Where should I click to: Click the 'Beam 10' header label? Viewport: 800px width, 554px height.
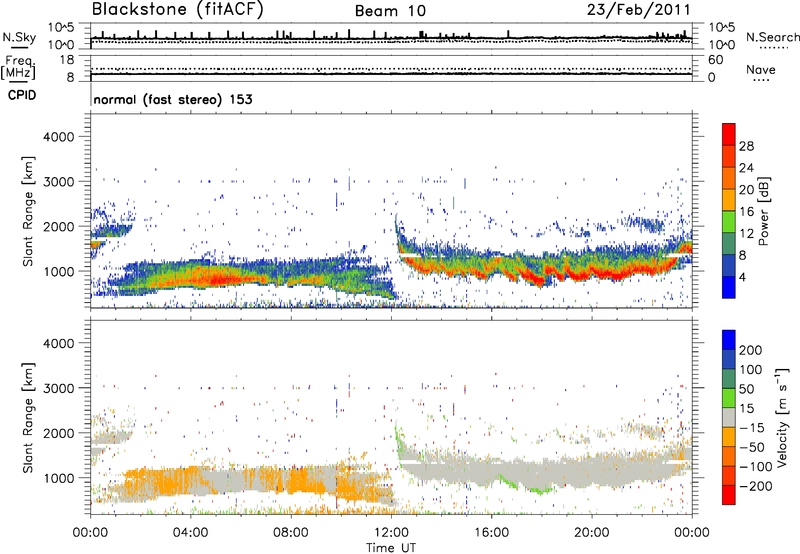(390, 11)
